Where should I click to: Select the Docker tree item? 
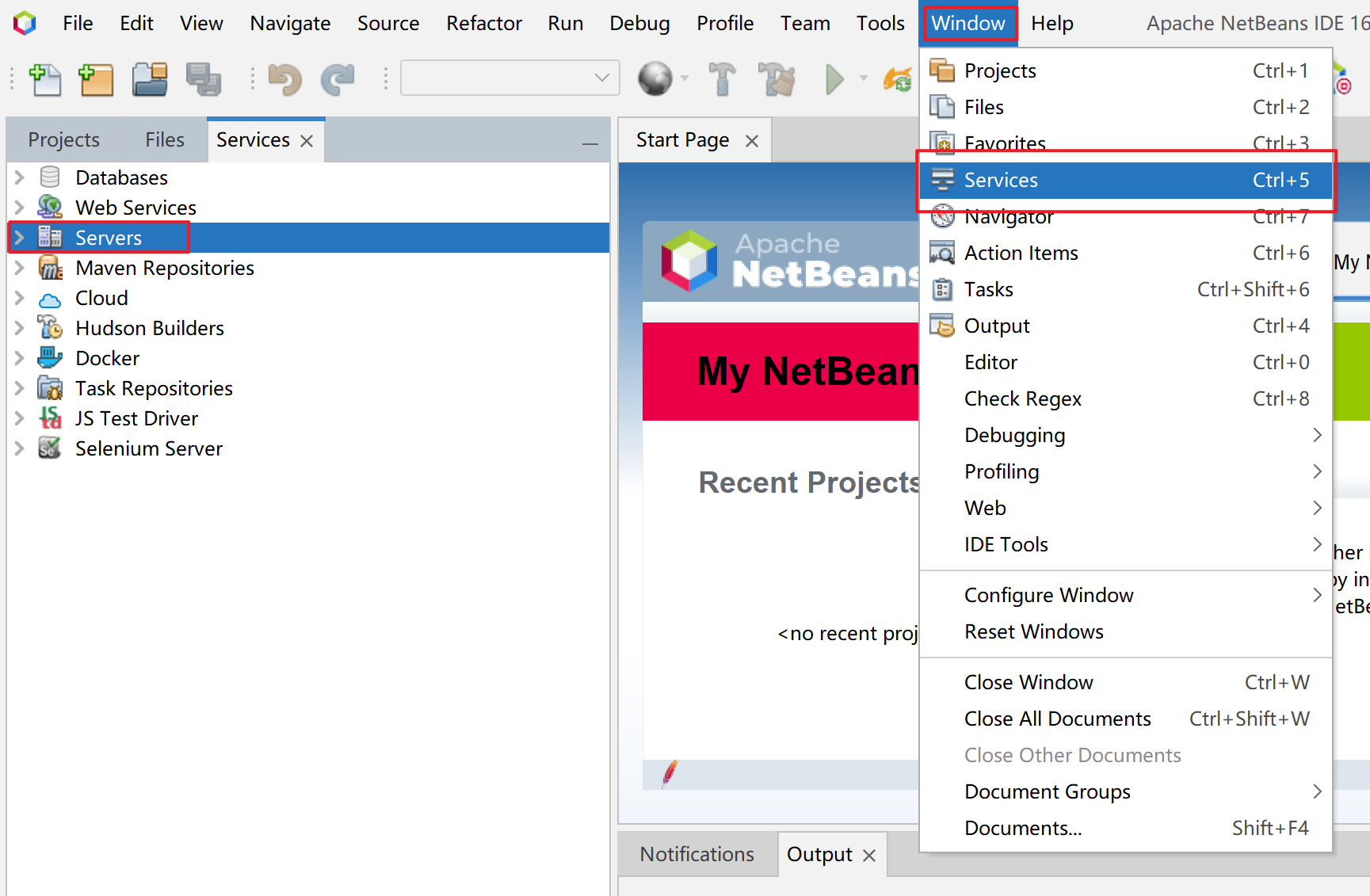pyautogui.click(x=108, y=358)
